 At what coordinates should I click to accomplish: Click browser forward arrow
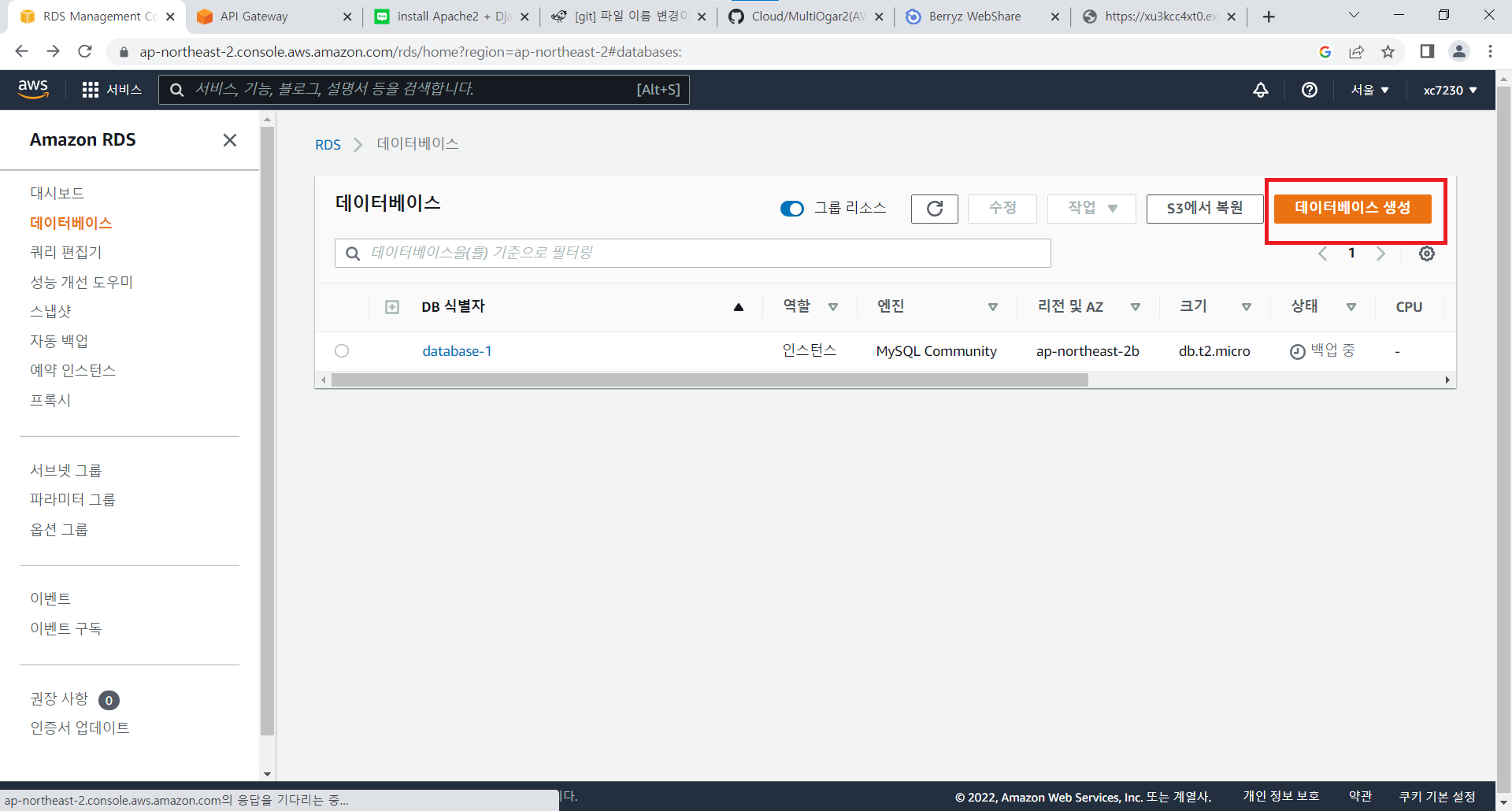53,51
